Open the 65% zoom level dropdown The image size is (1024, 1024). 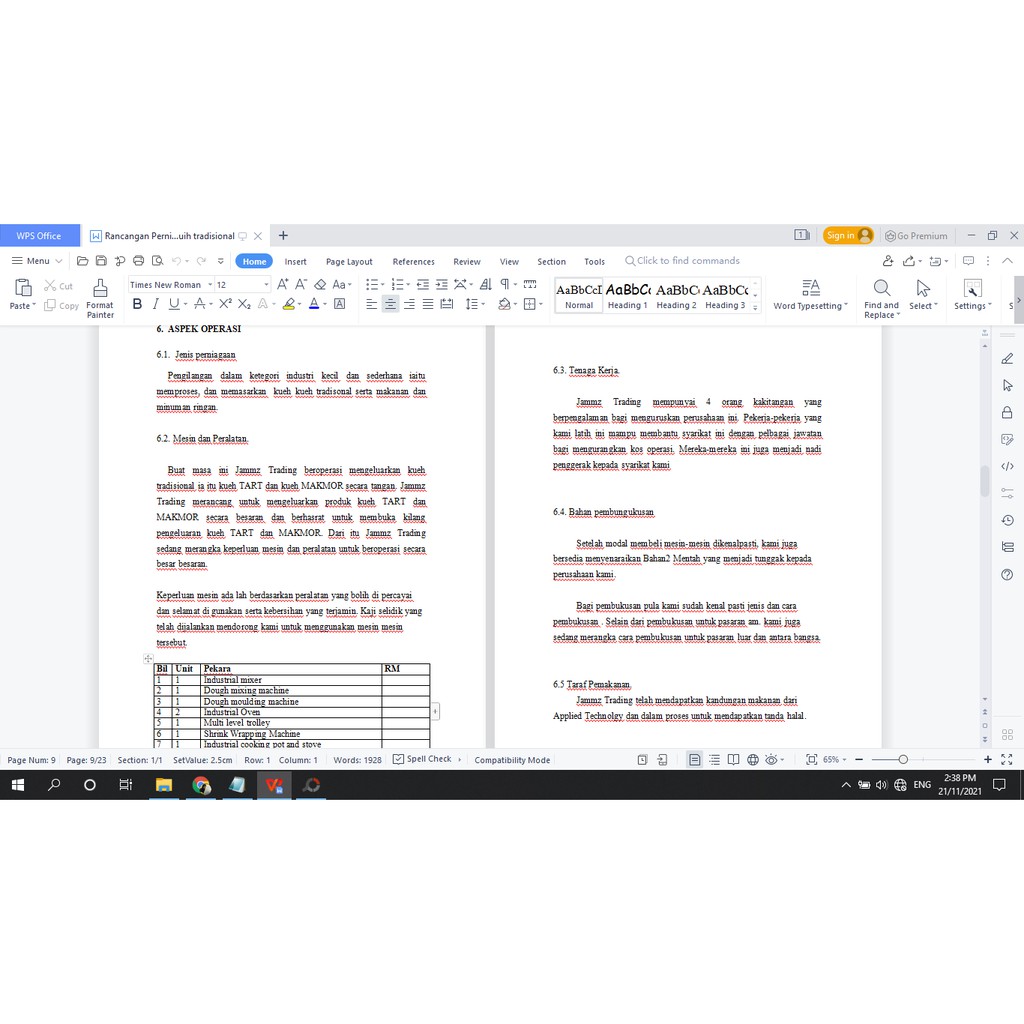tap(835, 760)
